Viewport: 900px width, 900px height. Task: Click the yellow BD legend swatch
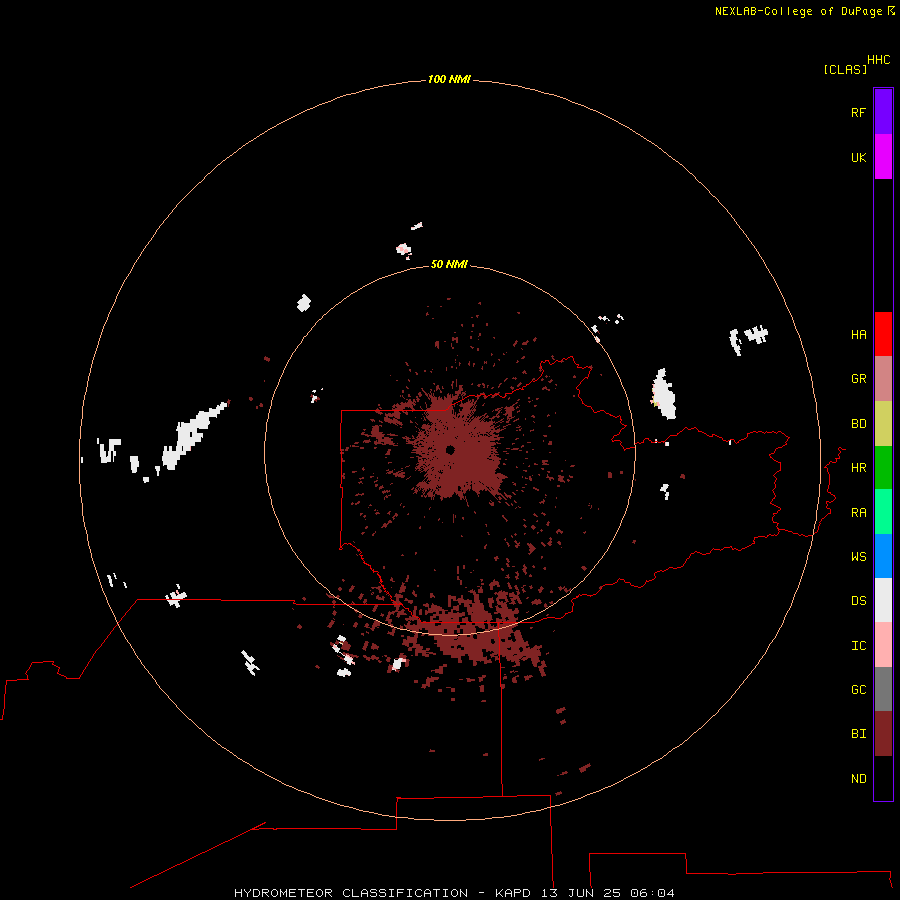coord(883,424)
